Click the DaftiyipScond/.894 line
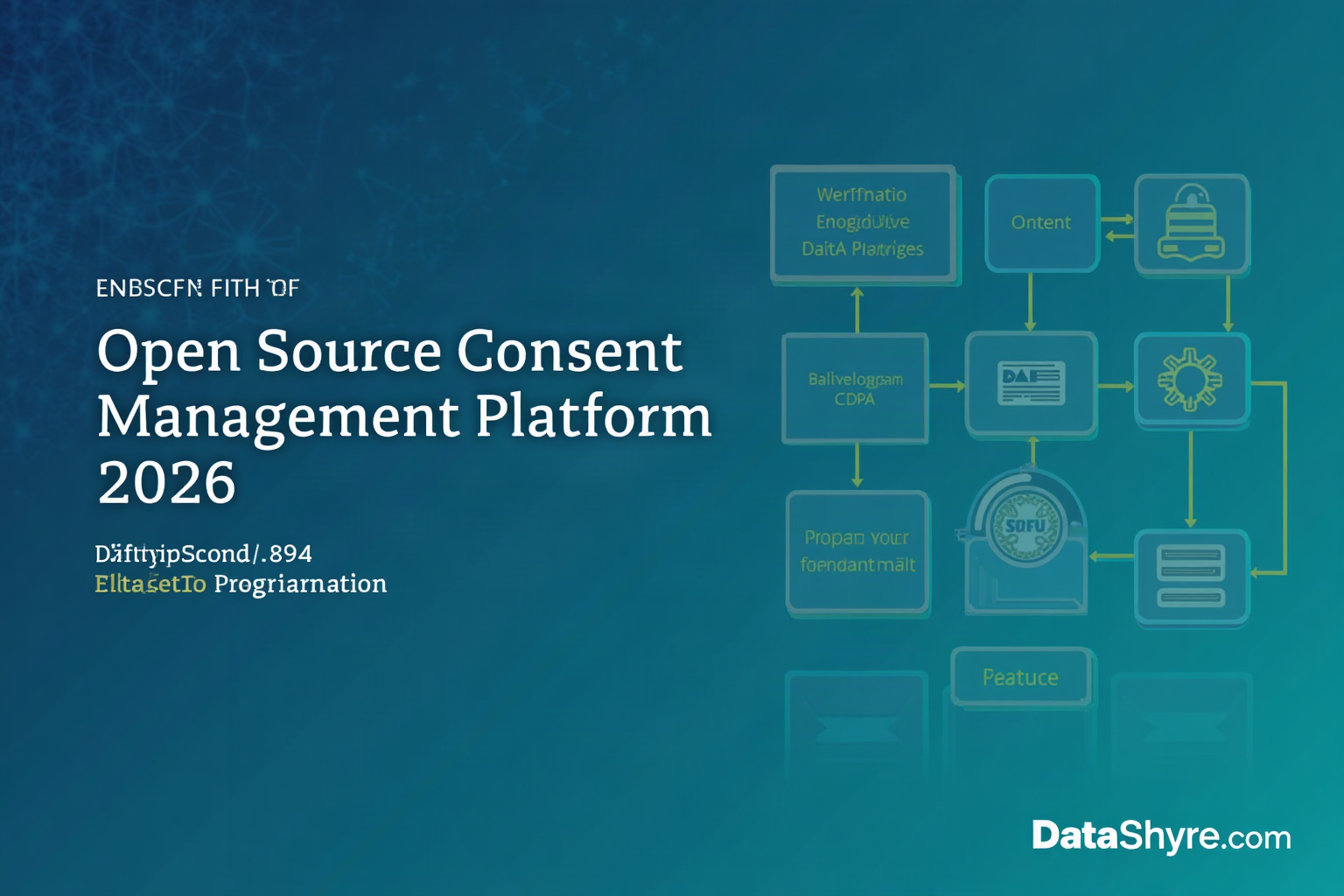1344x896 pixels. [203, 554]
